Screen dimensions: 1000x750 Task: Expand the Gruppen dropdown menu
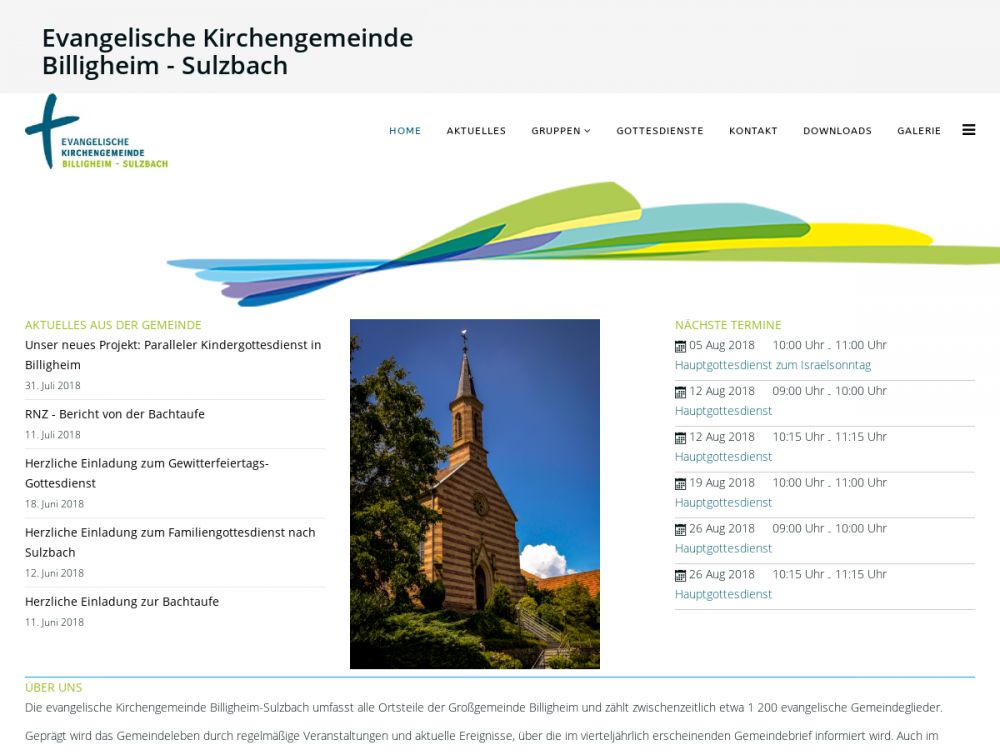[x=561, y=131]
